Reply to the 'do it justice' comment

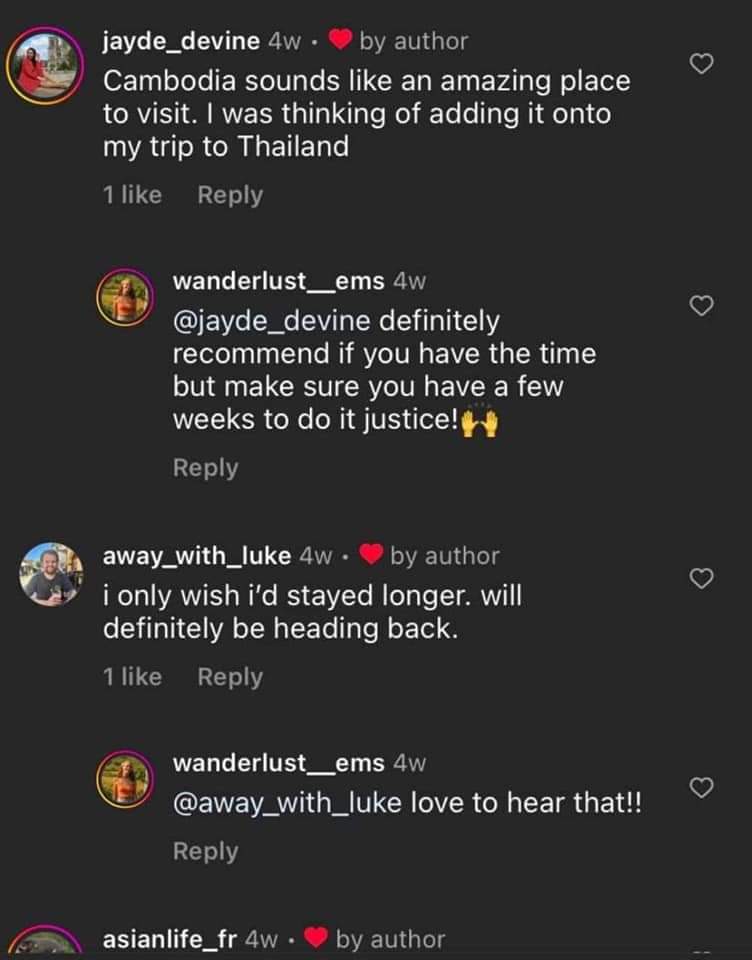[x=206, y=467]
